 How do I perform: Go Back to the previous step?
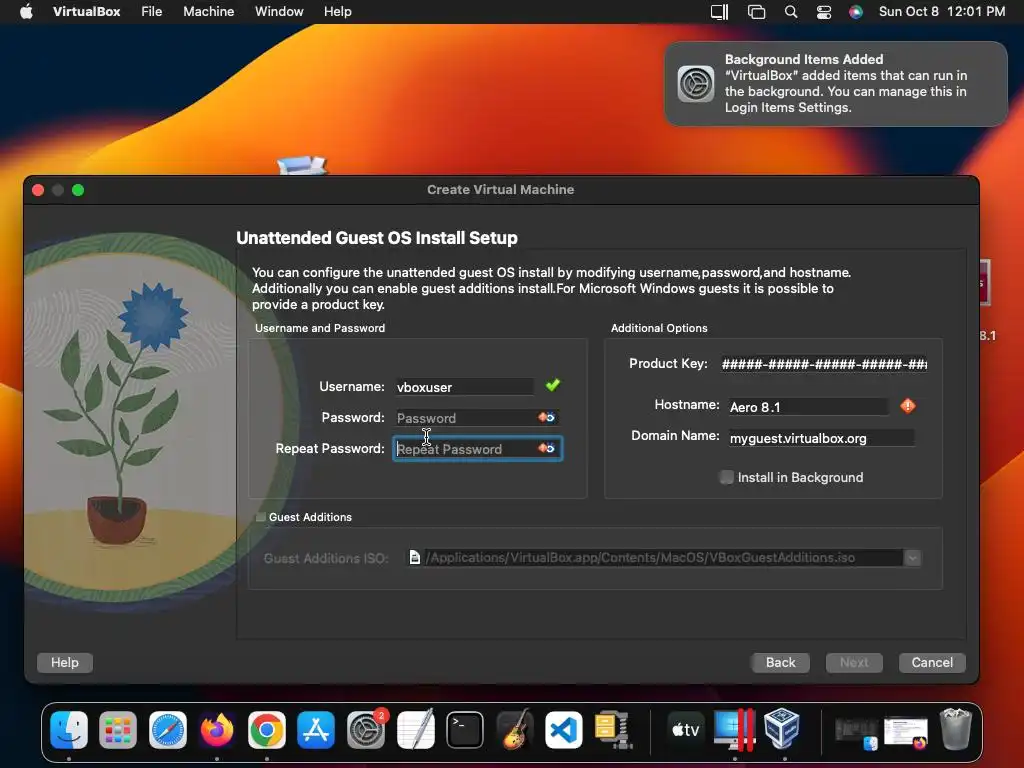click(780, 662)
